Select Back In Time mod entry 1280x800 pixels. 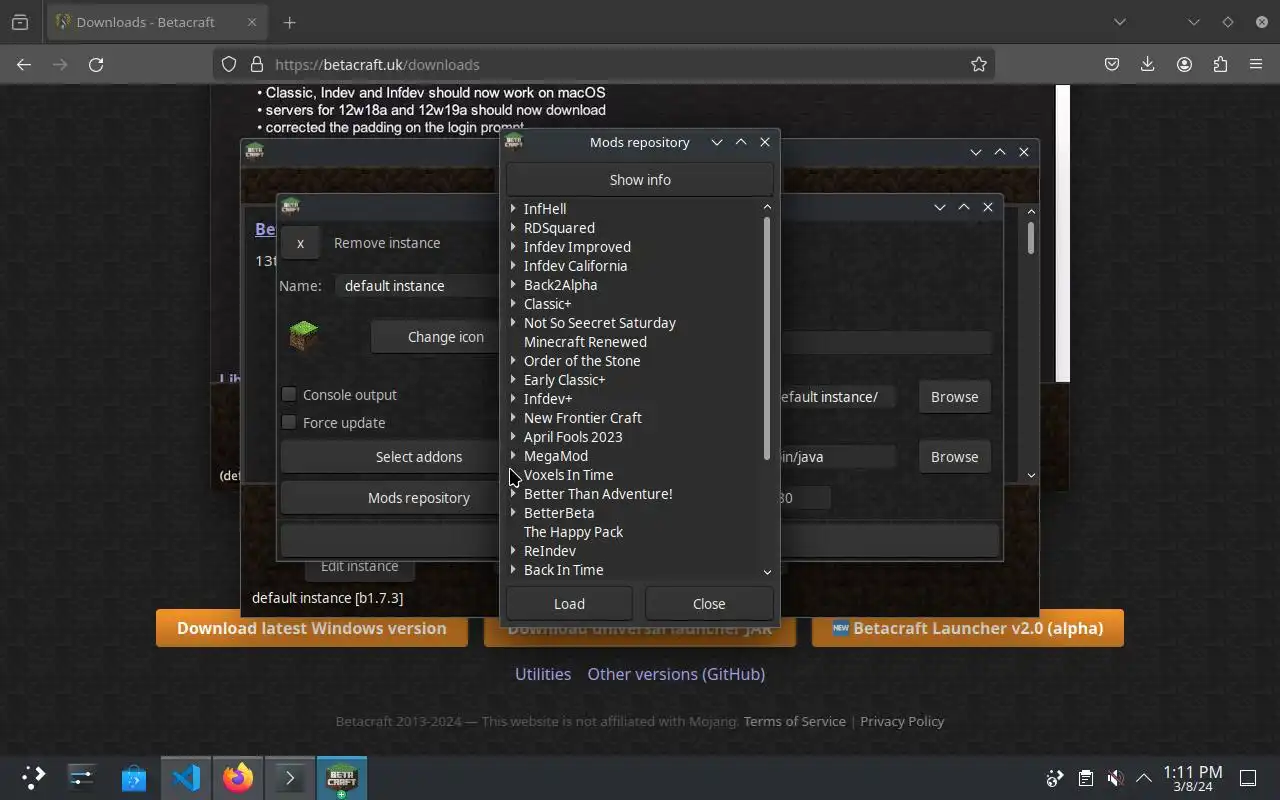tap(564, 570)
